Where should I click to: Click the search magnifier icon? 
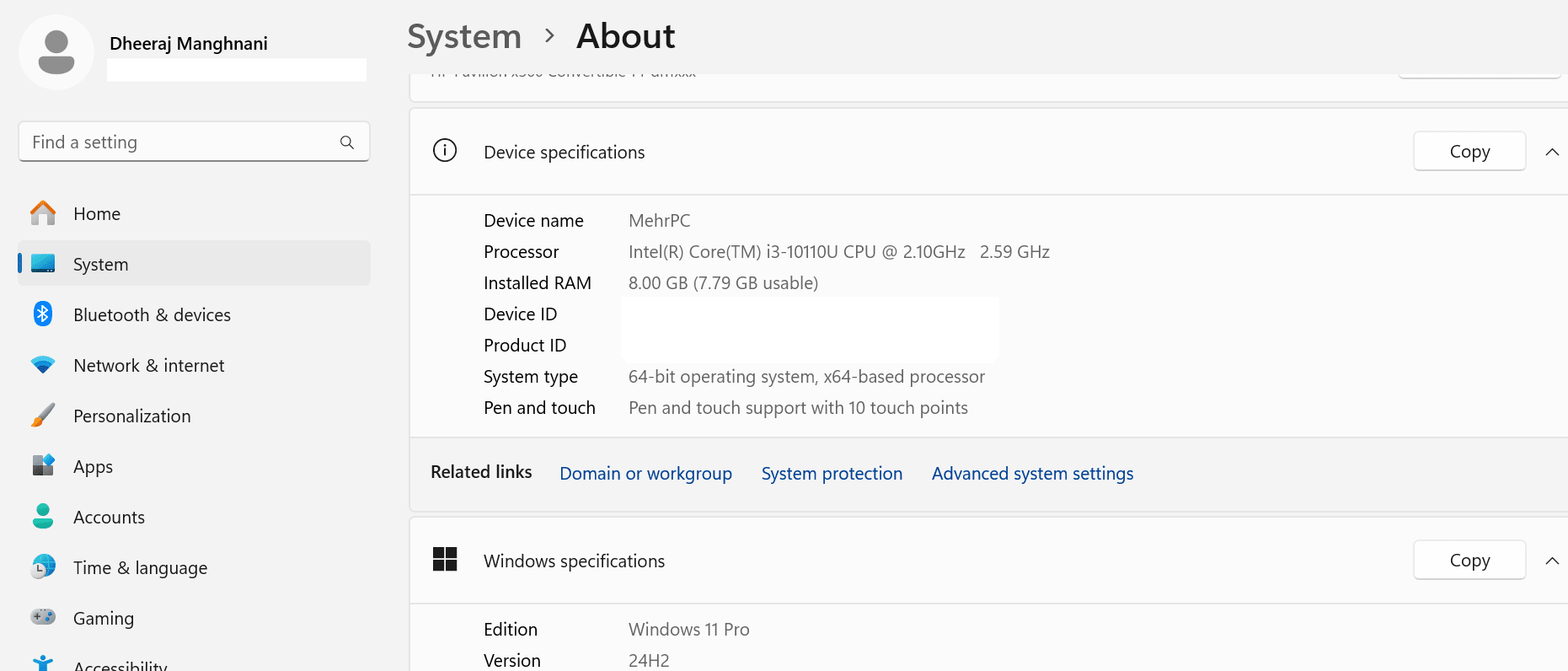point(346,142)
